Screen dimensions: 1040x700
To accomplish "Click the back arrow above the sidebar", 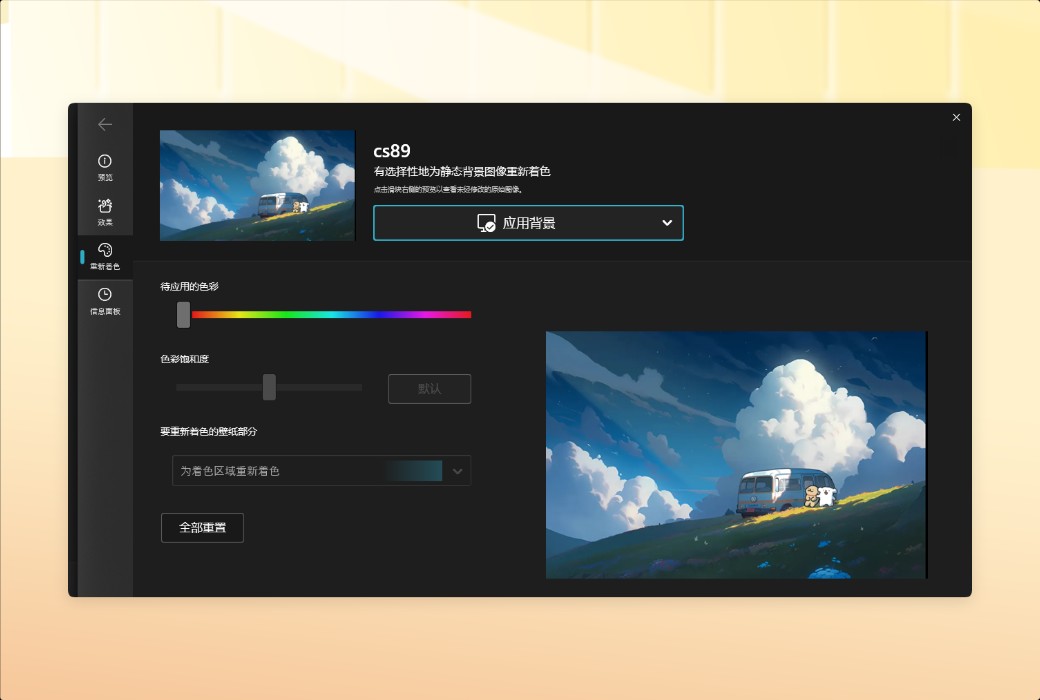I will [x=105, y=123].
